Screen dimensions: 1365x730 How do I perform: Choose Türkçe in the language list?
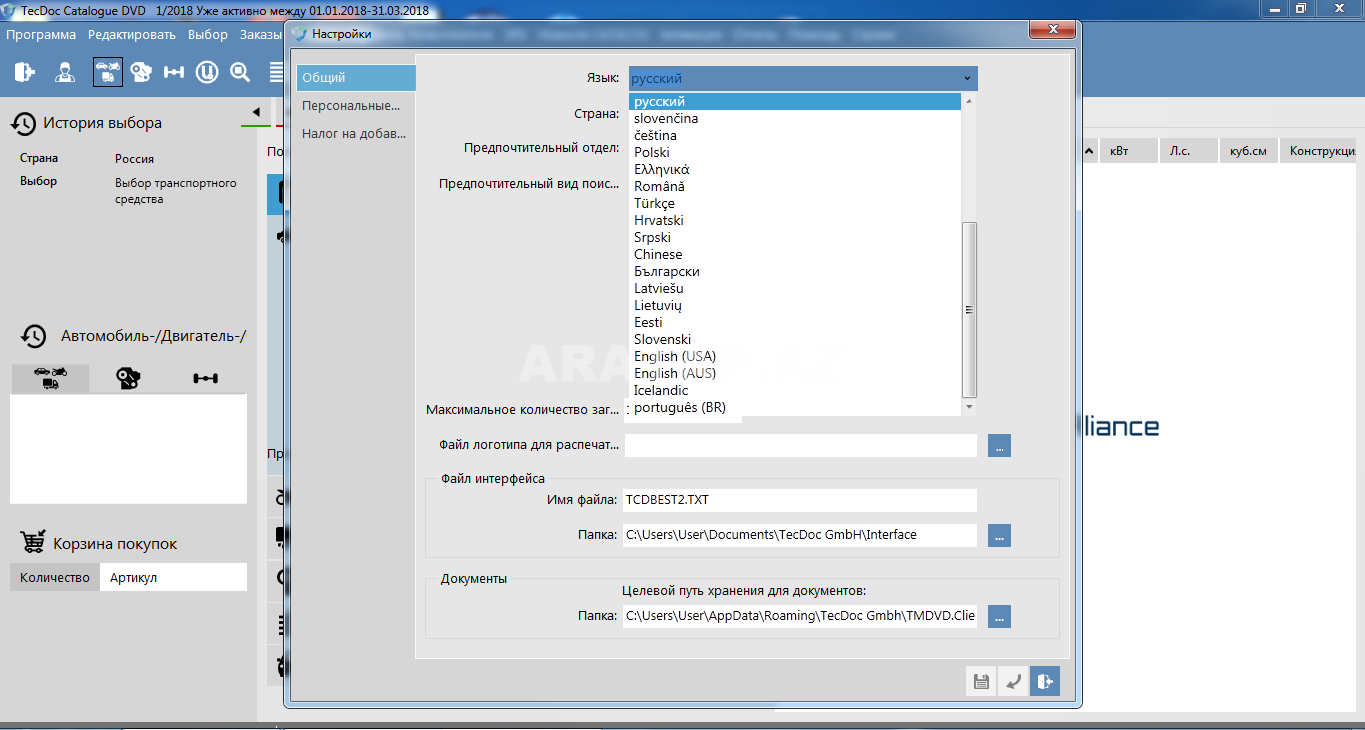click(x=795, y=204)
